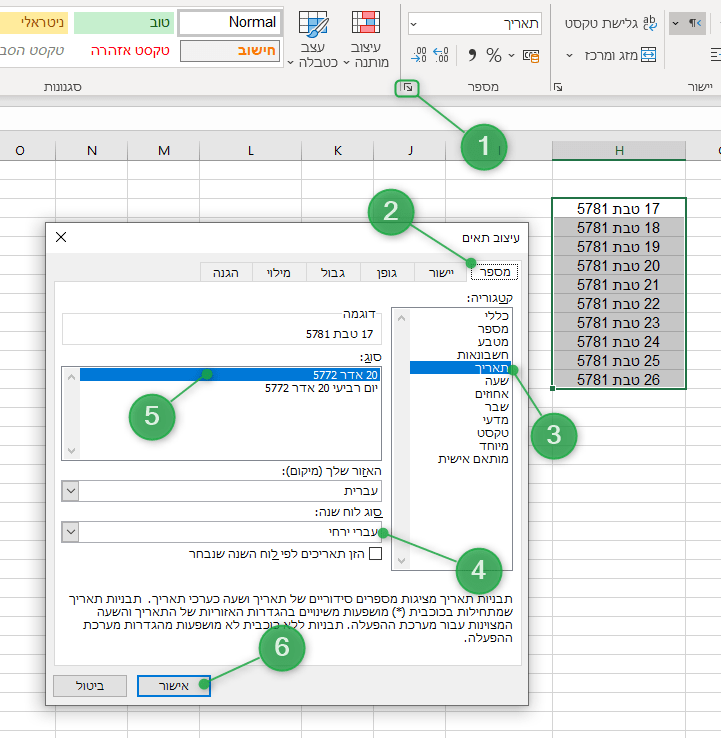Open the Number group dialog launcher
This screenshot has width=721, height=738.
[x=408, y=87]
